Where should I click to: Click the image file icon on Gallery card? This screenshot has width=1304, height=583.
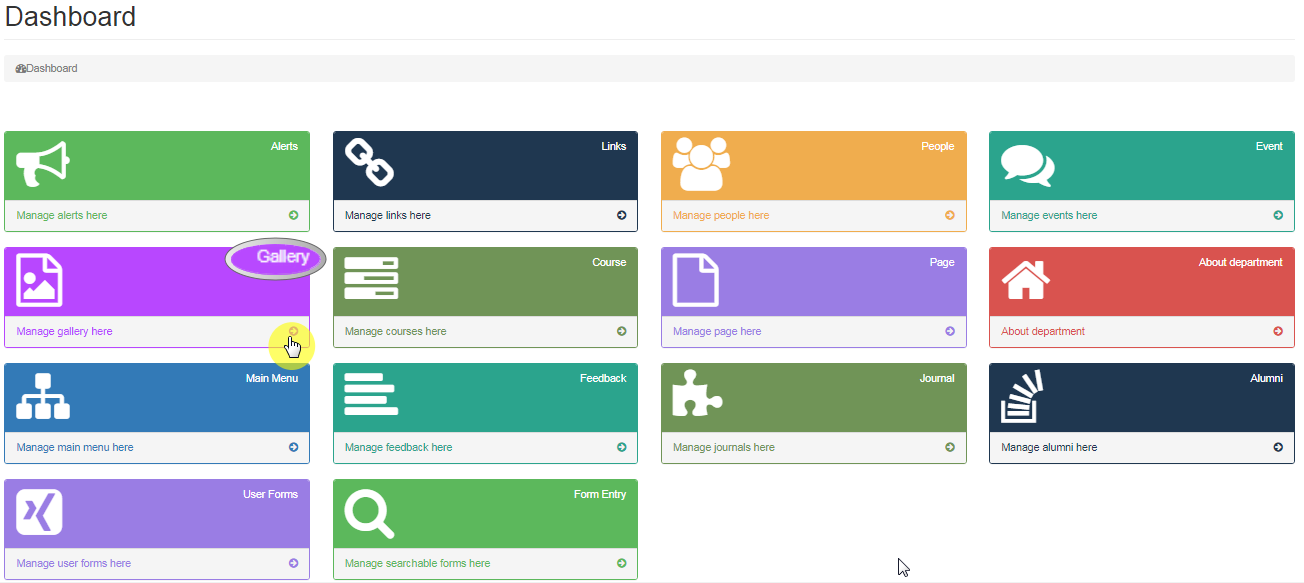[x=39, y=280]
